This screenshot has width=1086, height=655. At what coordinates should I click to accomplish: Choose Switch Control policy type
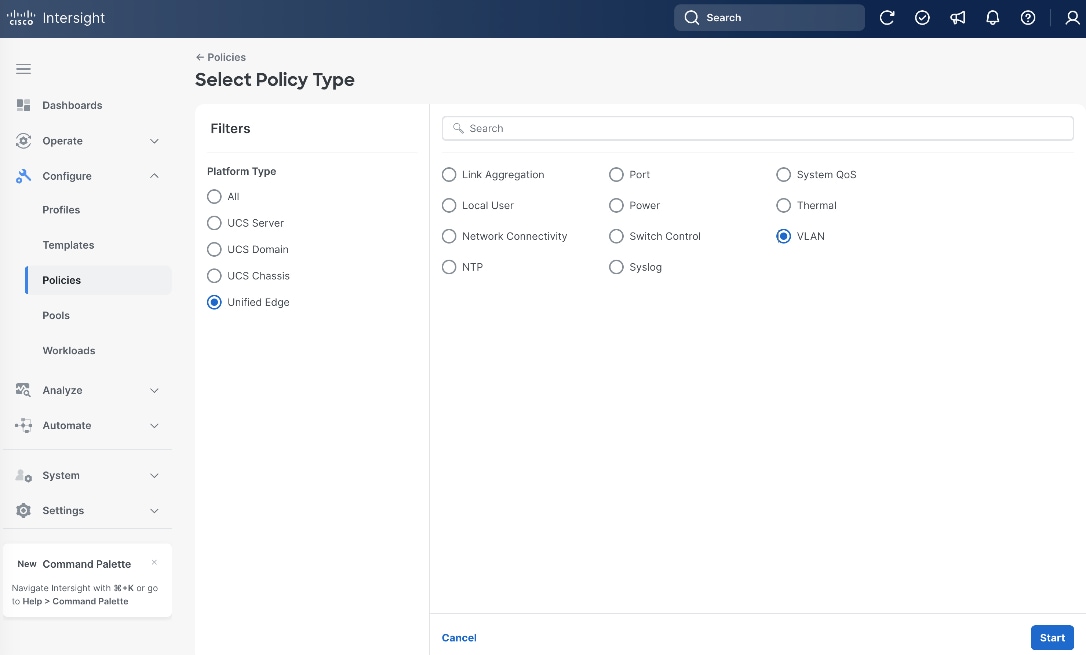(x=616, y=236)
